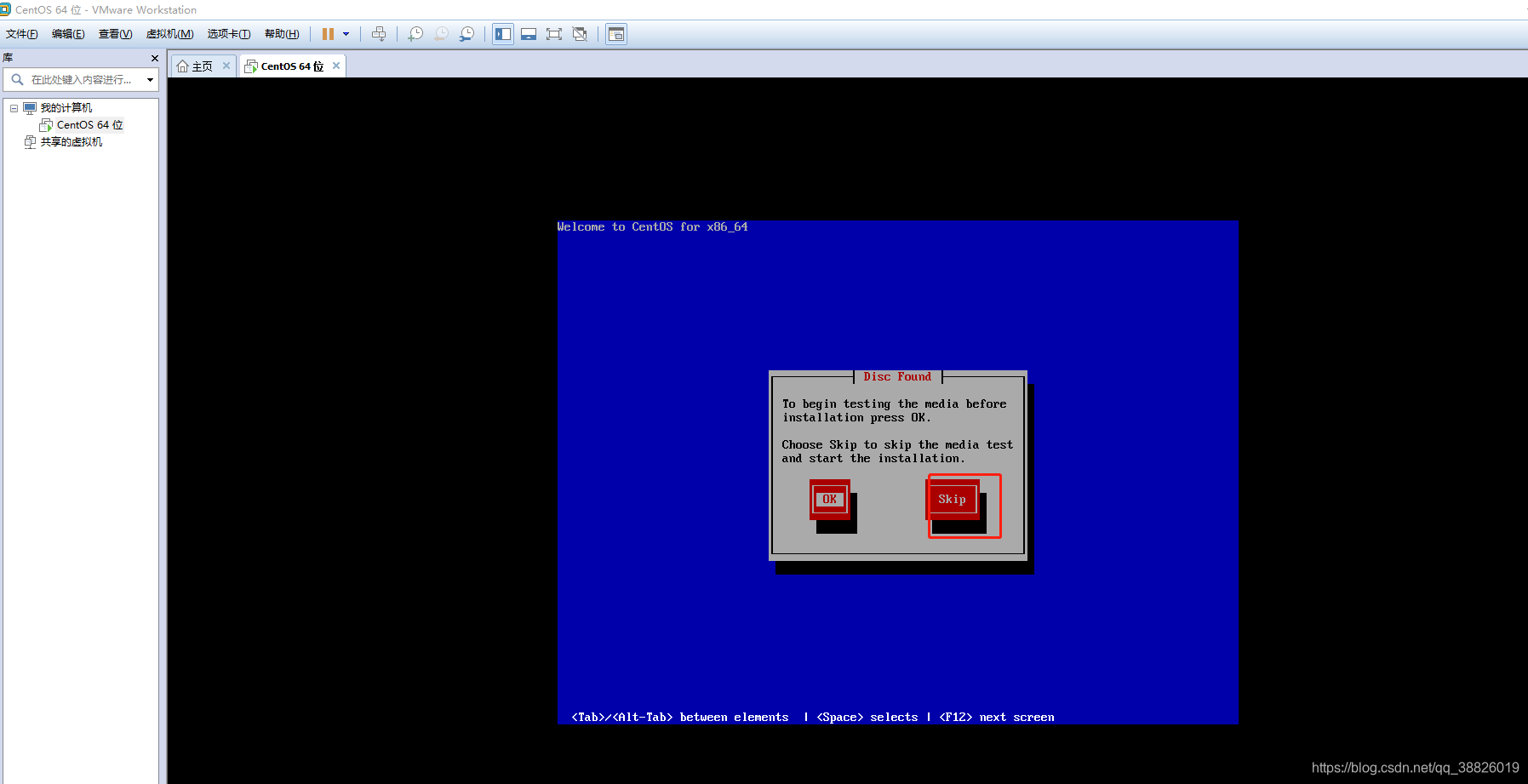Select CentOS 64 位 in library tree
This screenshot has width=1528, height=784.
(89, 125)
